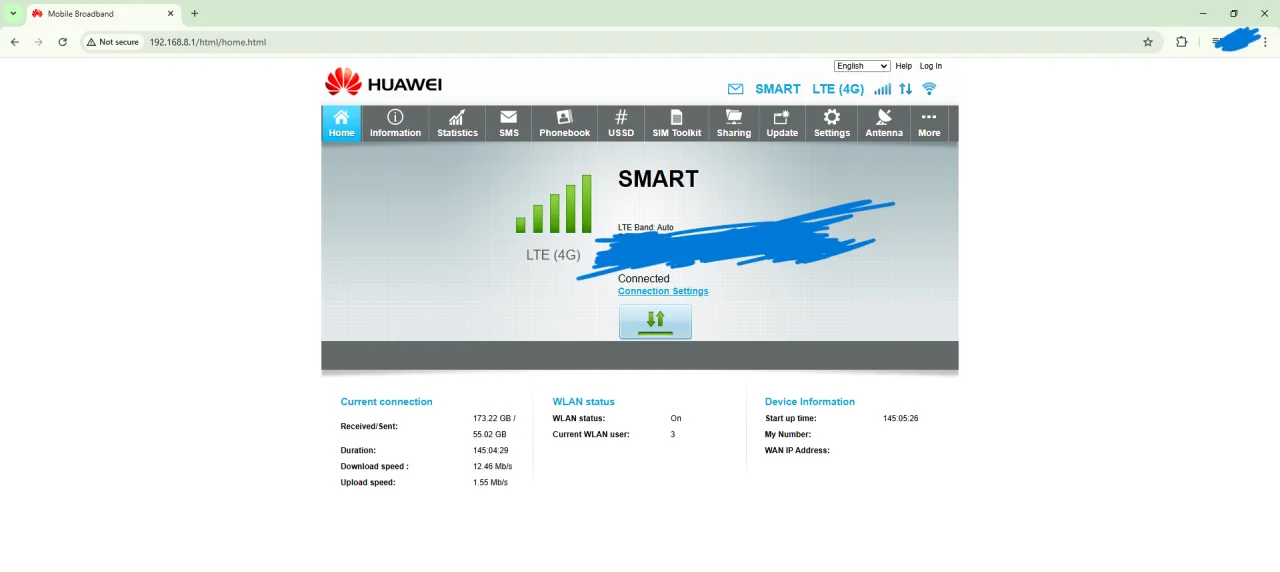The width and height of the screenshot is (1280, 572).
Task: Open the tab search dropdown arrow
Action: pyautogui.click(x=13, y=13)
